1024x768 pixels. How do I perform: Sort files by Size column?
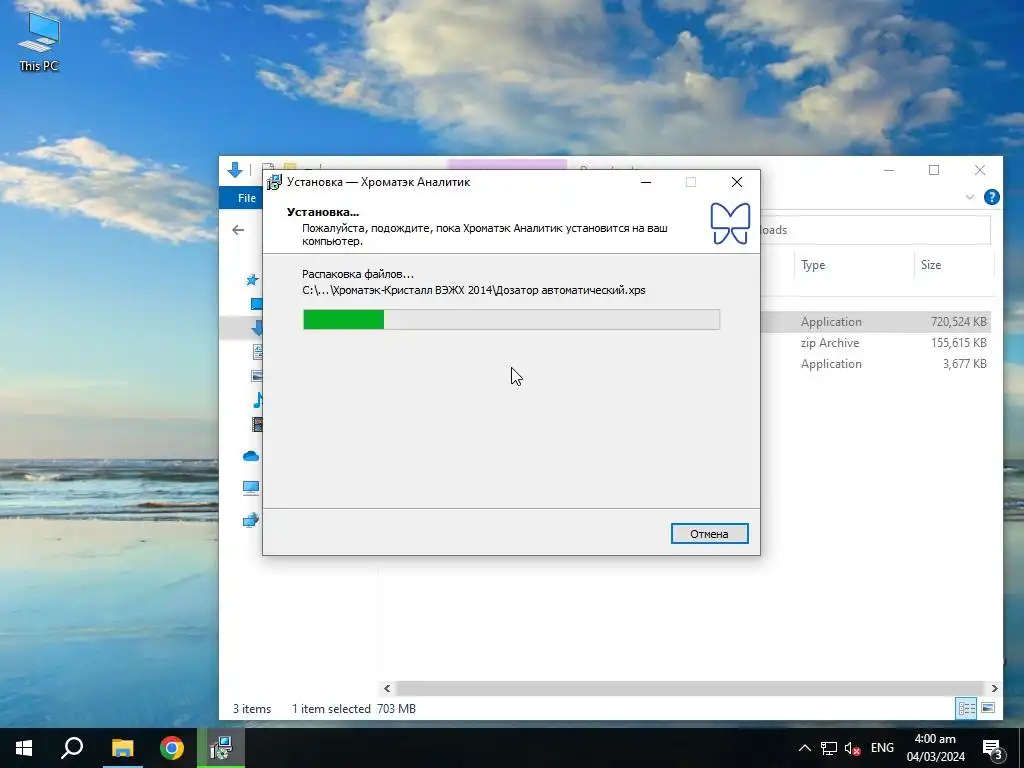pos(931,264)
